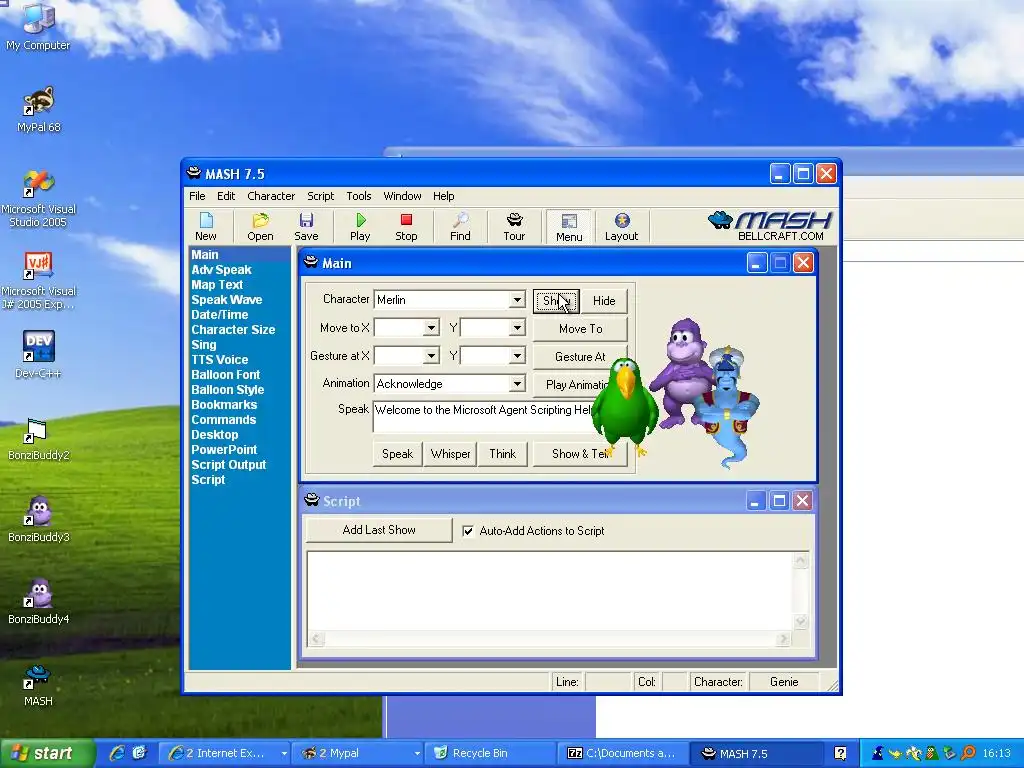Click the Hide button
Viewport: 1024px width, 768px height.
click(604, 301)
